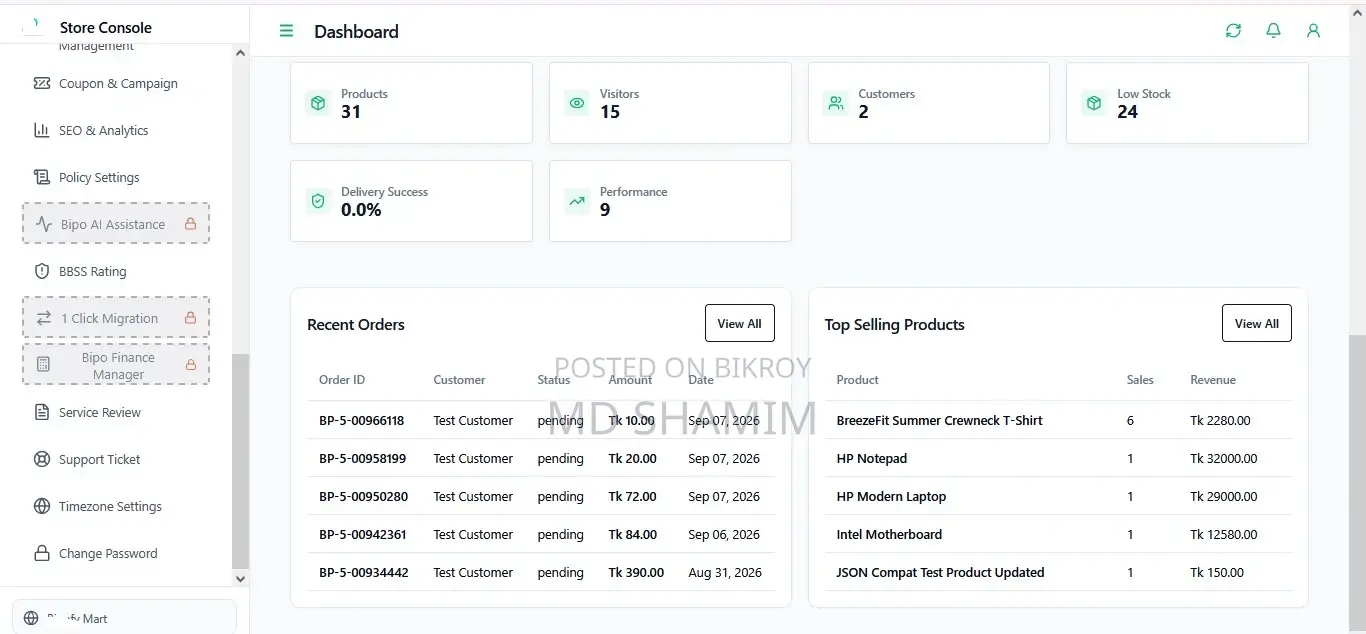
Task: Open order BP-5-00934442
Action: 363,573
